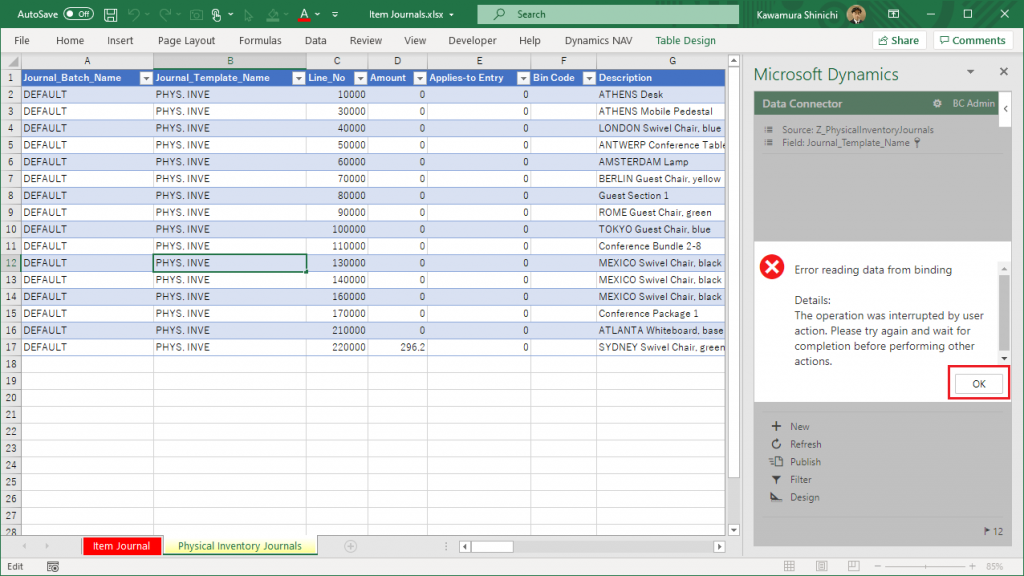This screenshot has width=1024, height=576.
Task: Click the 'Guest Section 1' cell
Action: (x=660, y=195)
